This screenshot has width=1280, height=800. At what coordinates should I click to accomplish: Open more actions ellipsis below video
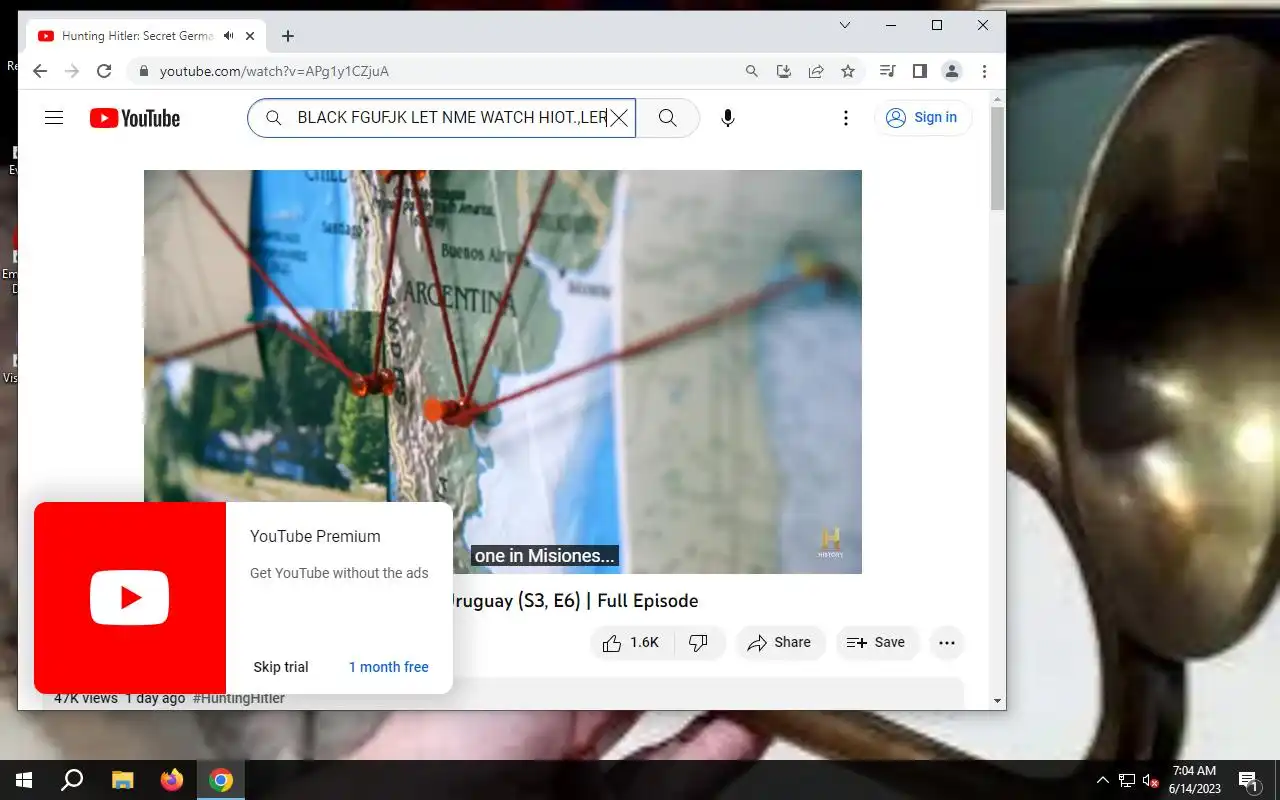click(947, 643)
